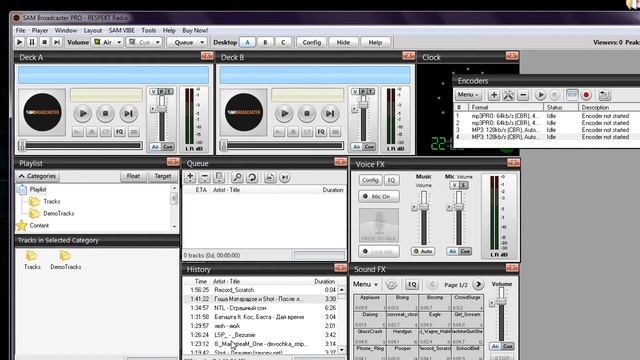Select the Applause sound effect pad

(370, 302)
